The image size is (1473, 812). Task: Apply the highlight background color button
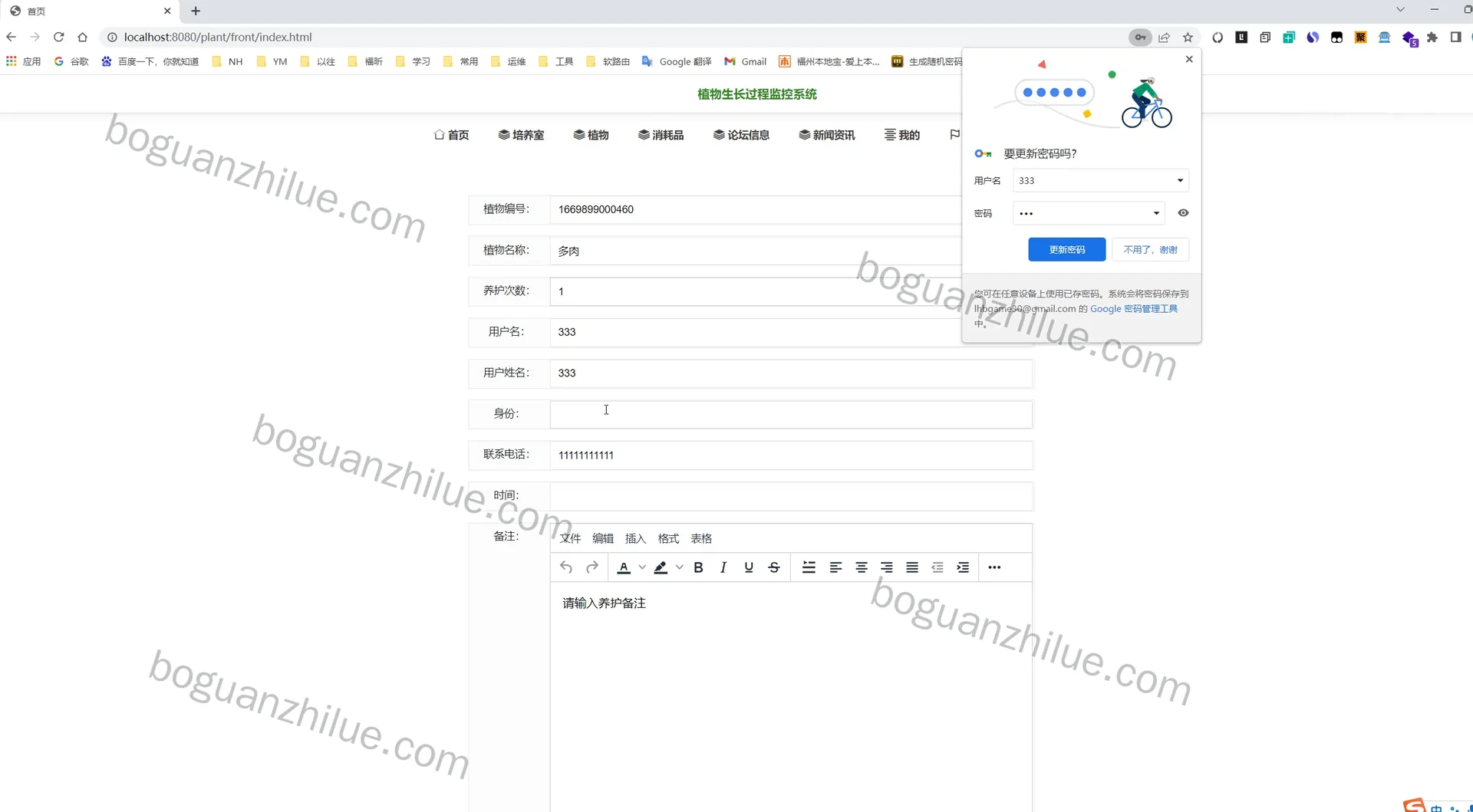(661, 567)
